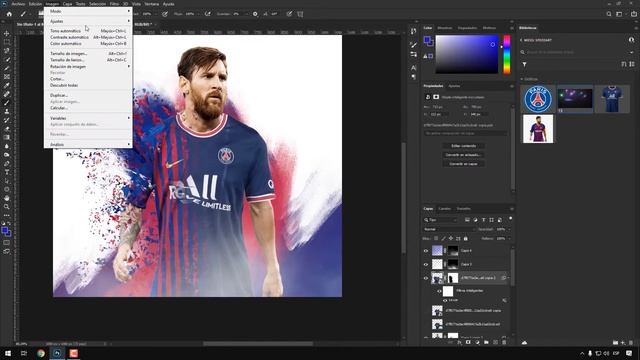Switch to the Canales tab

(444, 209)
